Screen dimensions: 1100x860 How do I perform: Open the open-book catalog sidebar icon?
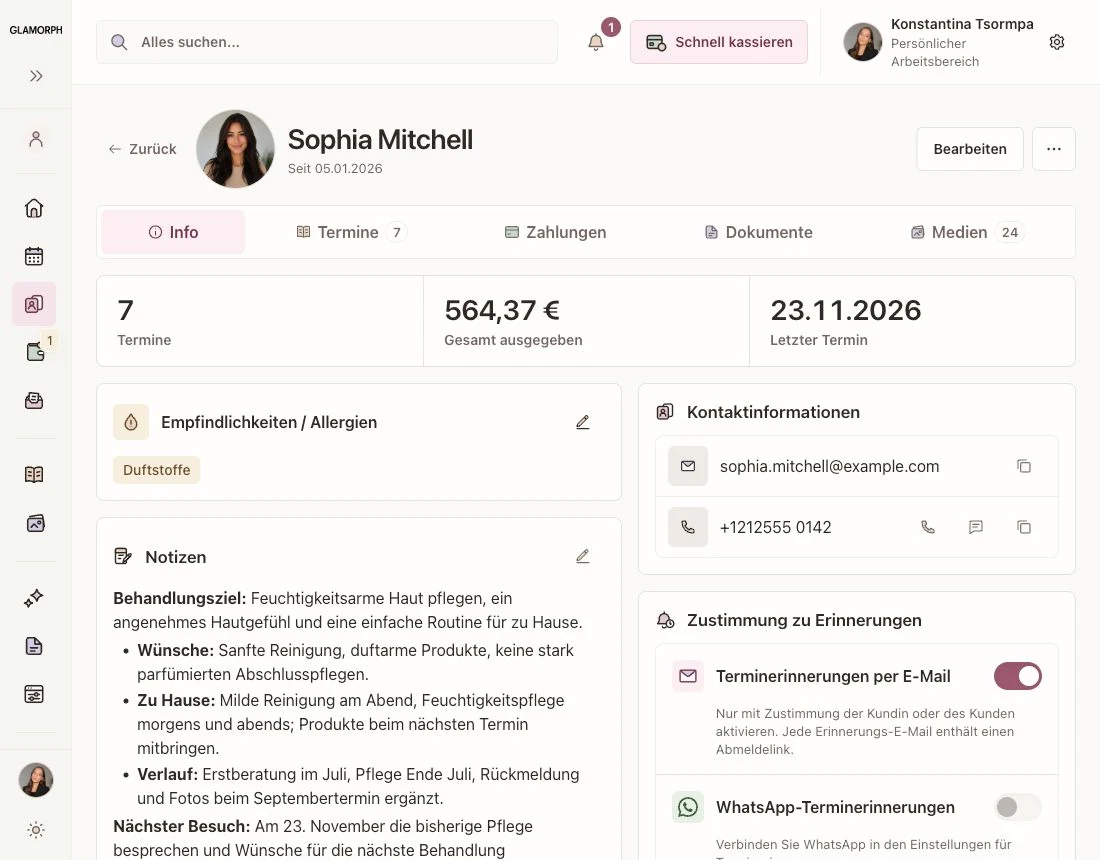coord(34,475)
